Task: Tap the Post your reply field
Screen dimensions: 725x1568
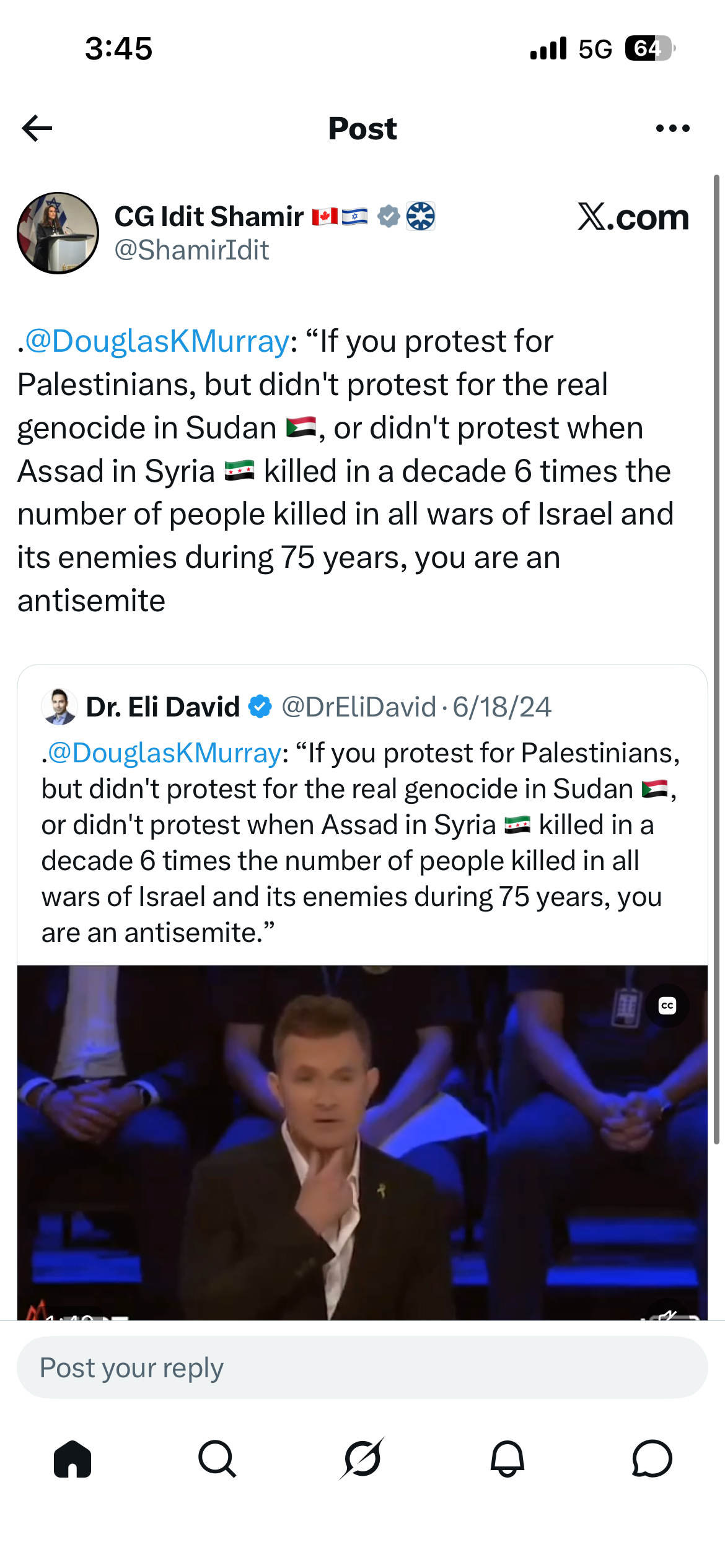Action: coord(362,1367)
